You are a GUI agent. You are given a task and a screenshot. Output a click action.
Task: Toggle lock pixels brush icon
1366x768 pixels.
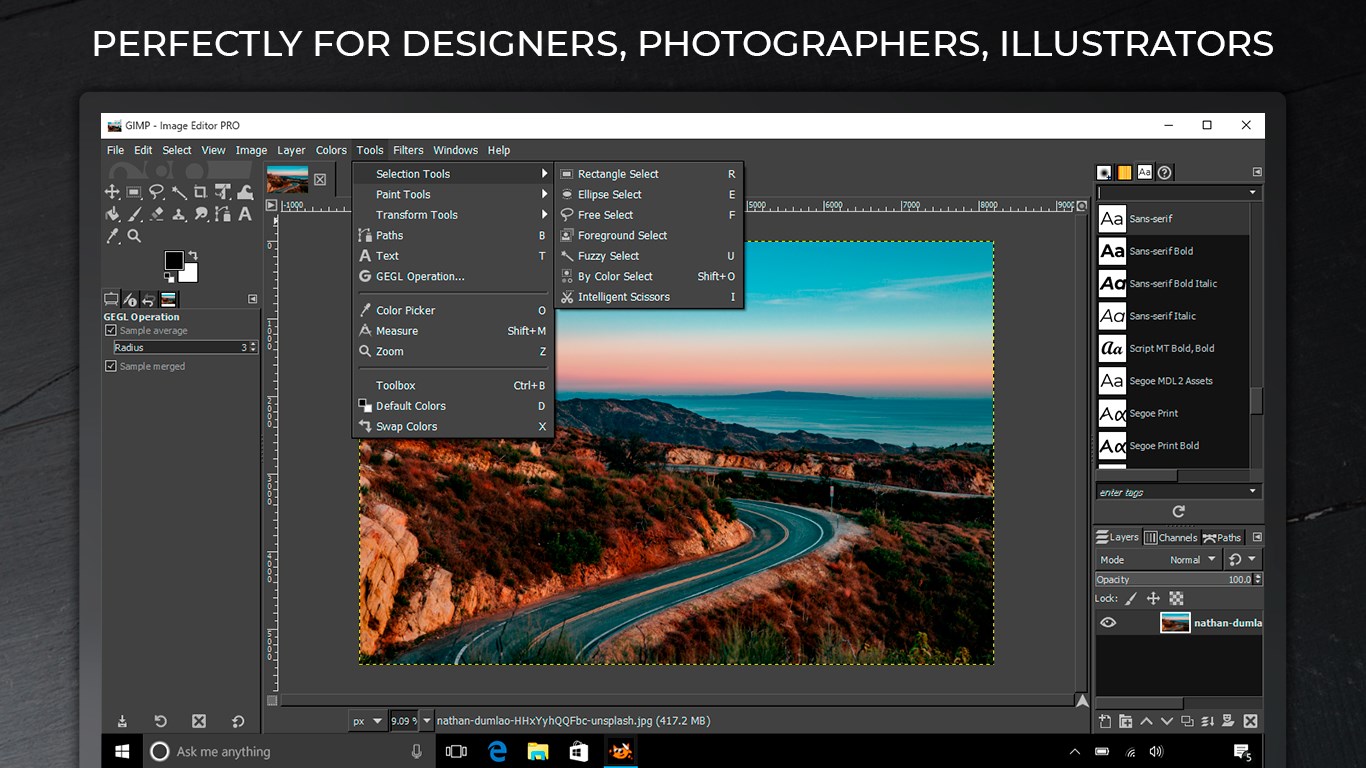1131,599
